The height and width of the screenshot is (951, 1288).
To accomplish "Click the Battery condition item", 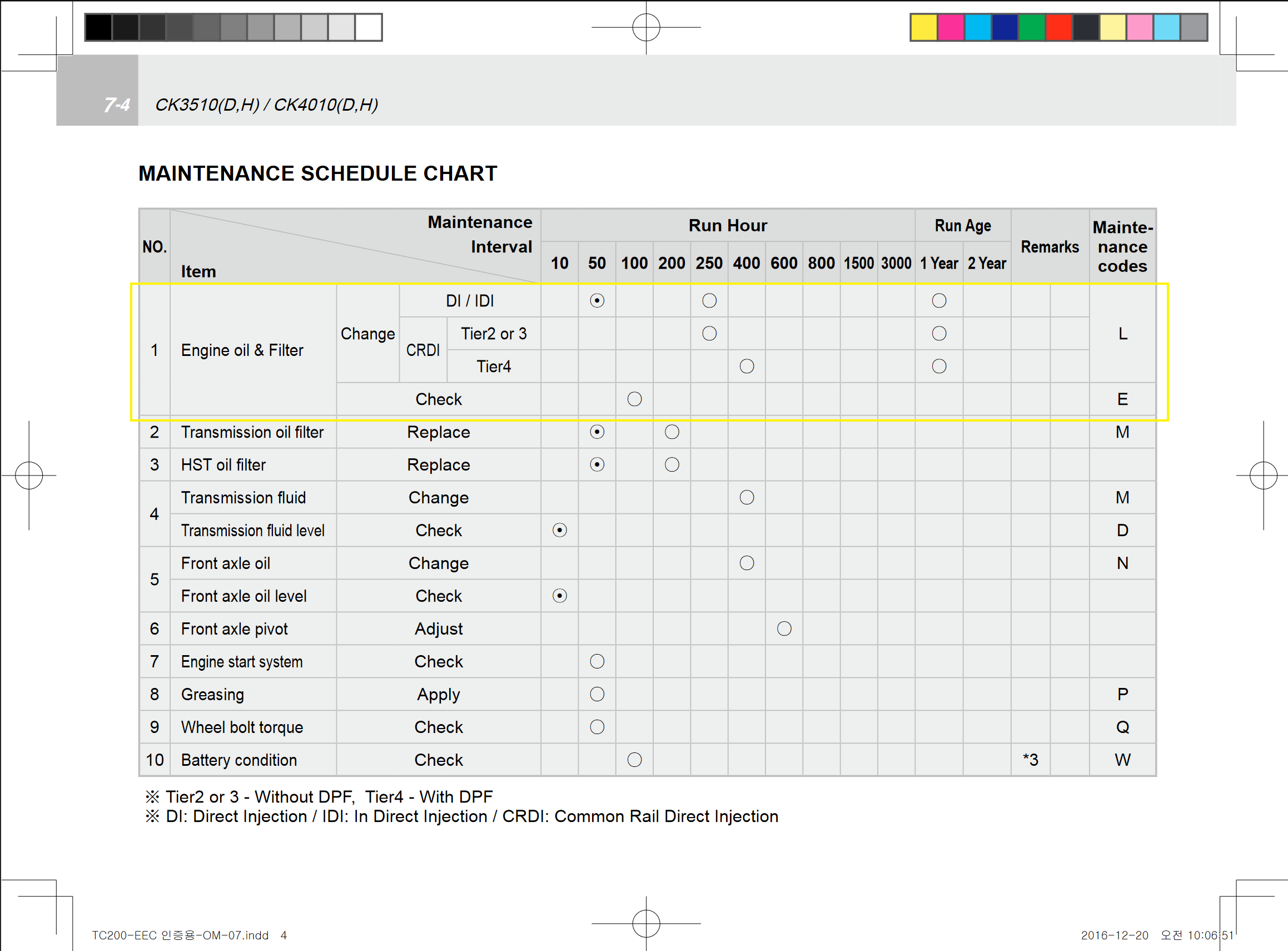I will (x=238, y=760).
